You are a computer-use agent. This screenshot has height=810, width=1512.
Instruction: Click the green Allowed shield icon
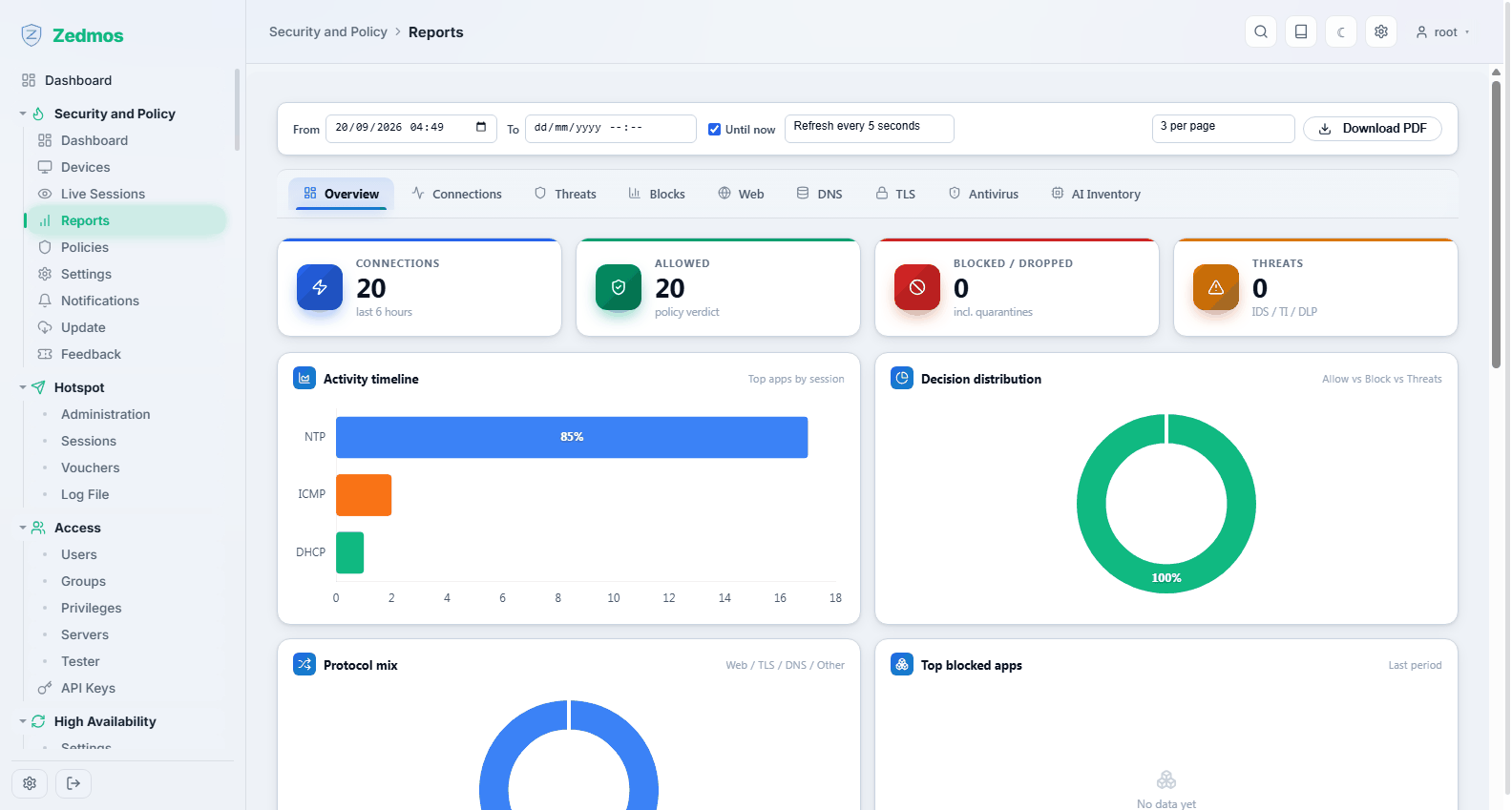(619, 287)
